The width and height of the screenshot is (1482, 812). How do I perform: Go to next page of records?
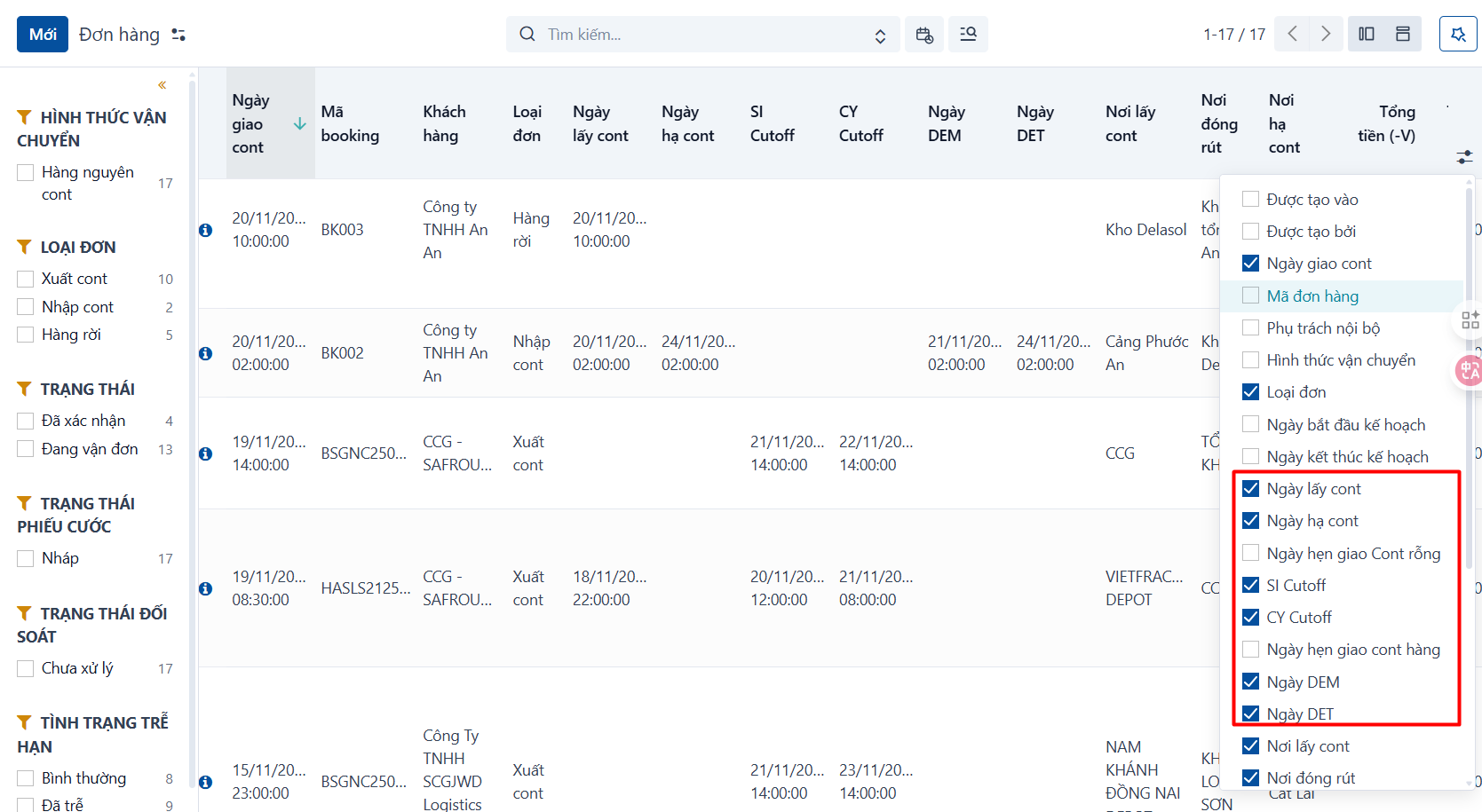(x=1326, y=35)
